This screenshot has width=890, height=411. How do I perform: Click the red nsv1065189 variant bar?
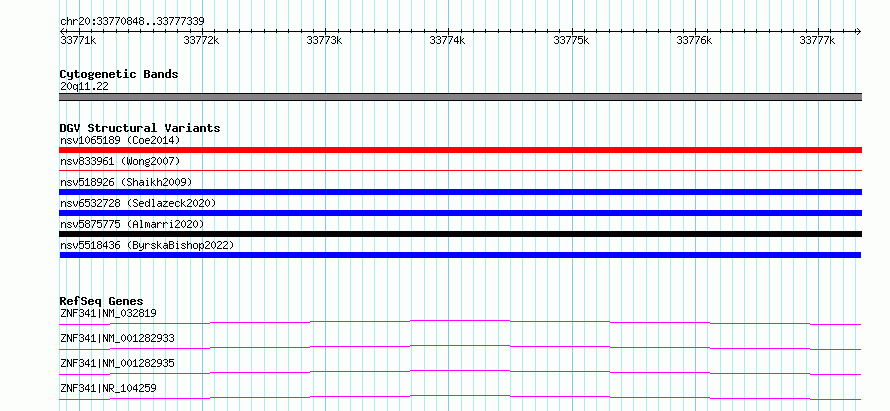pyautogui.click(x=460, y=150)
